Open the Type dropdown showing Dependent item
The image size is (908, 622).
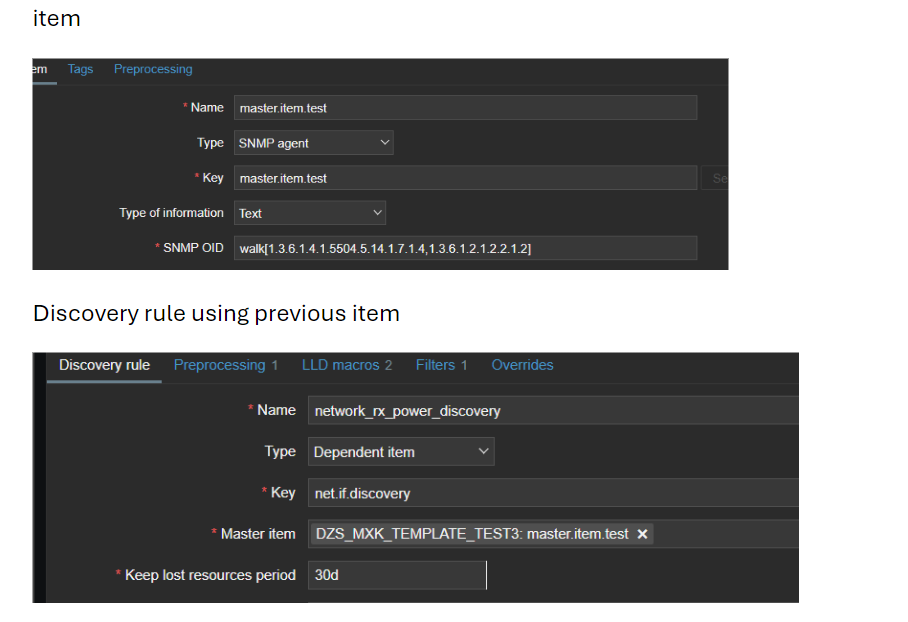pyautogui.click(x=400, y=452)
